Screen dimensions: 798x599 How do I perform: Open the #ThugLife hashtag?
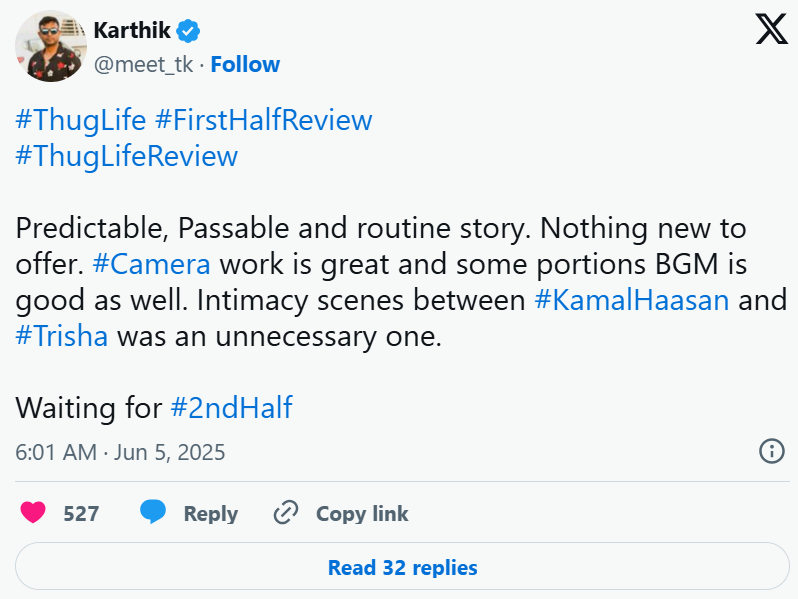(81, 120)
